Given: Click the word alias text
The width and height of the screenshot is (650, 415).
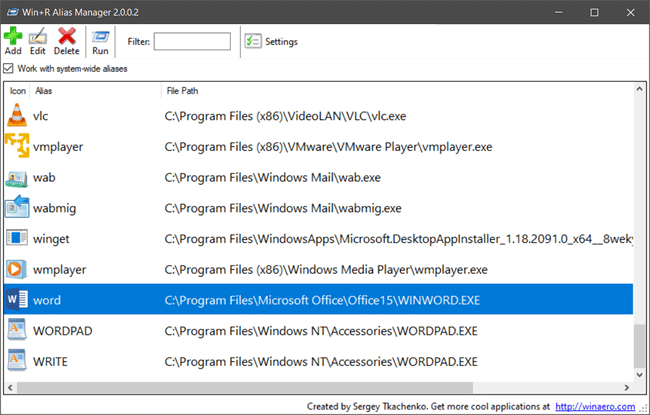Looking at the screenshot, I should (x=47, y=300).
